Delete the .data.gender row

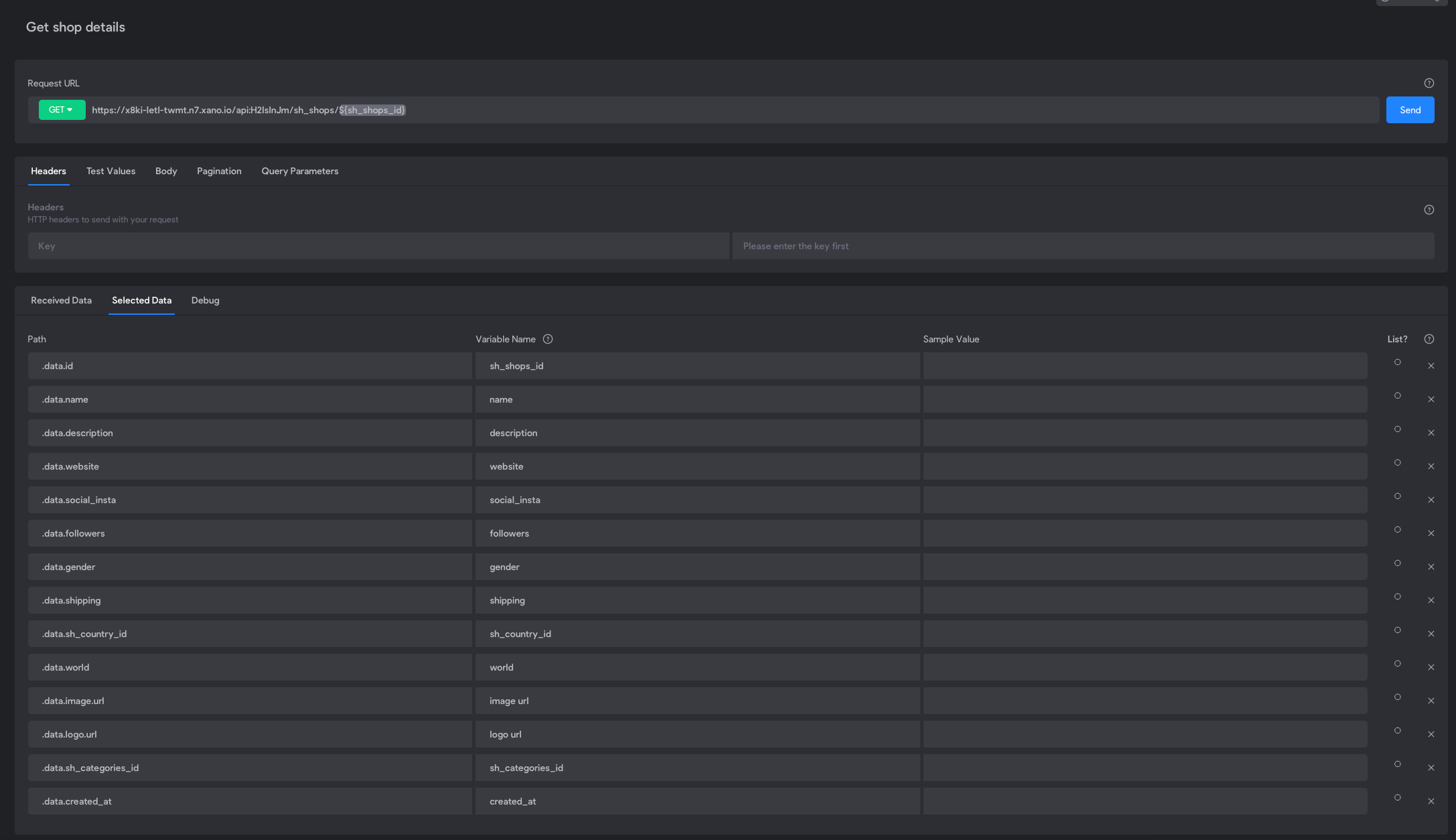[1431, 567]
